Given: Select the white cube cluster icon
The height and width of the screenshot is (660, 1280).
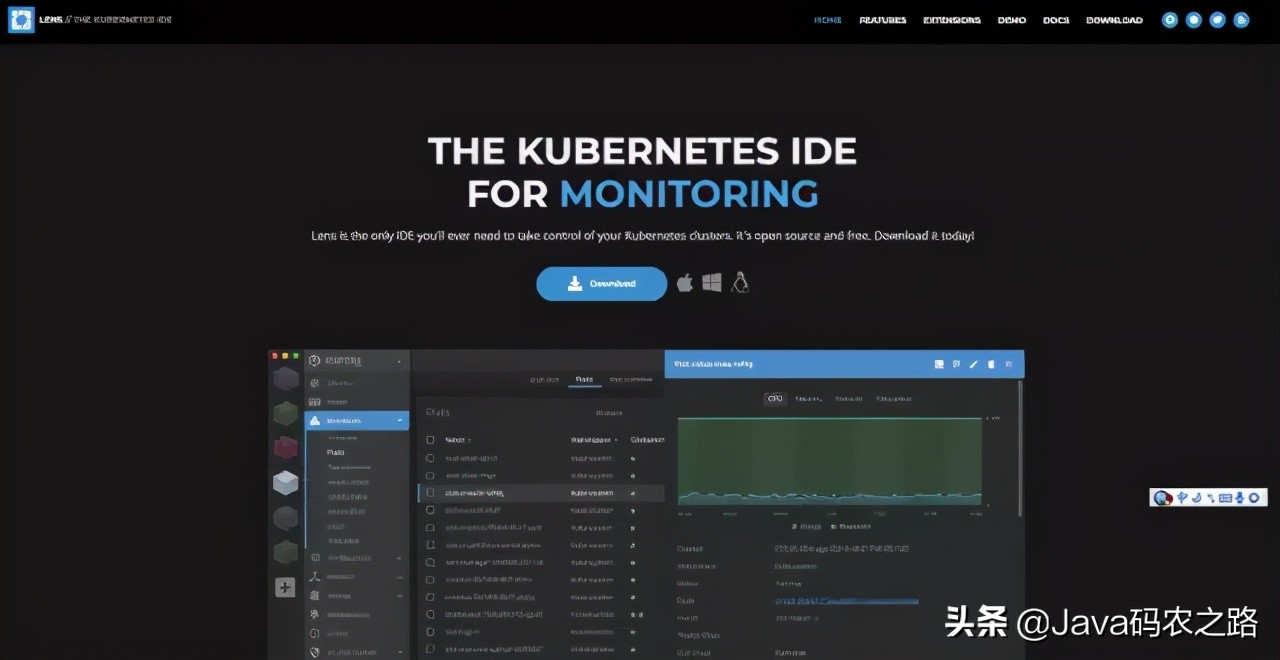Looking at the screenshot, I should tap(286, 482).
